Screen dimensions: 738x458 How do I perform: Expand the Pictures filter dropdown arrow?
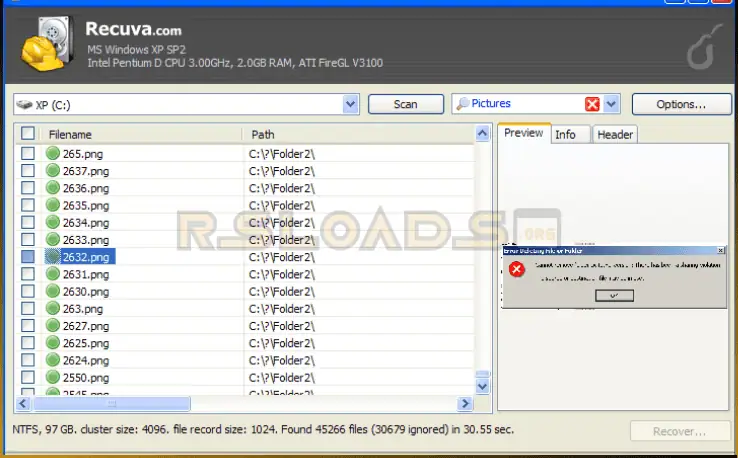tap(612, 104)
